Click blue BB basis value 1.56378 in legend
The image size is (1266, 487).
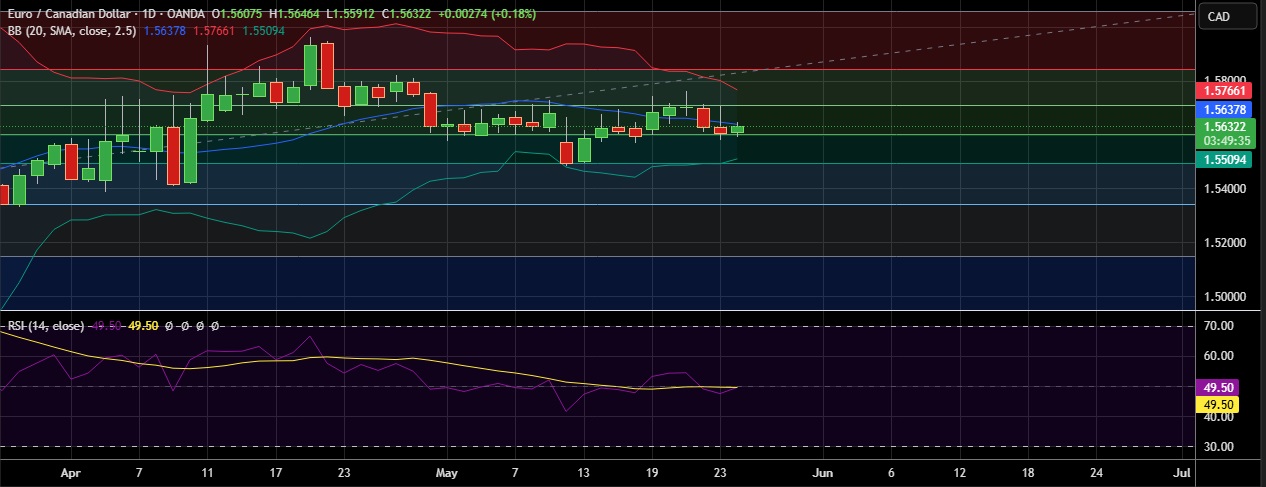(164, 31)
